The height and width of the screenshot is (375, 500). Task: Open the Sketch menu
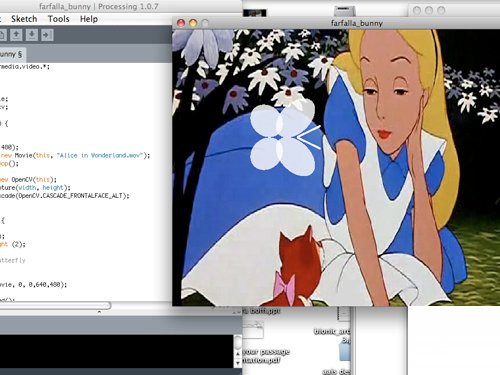[x=24, y=19]
